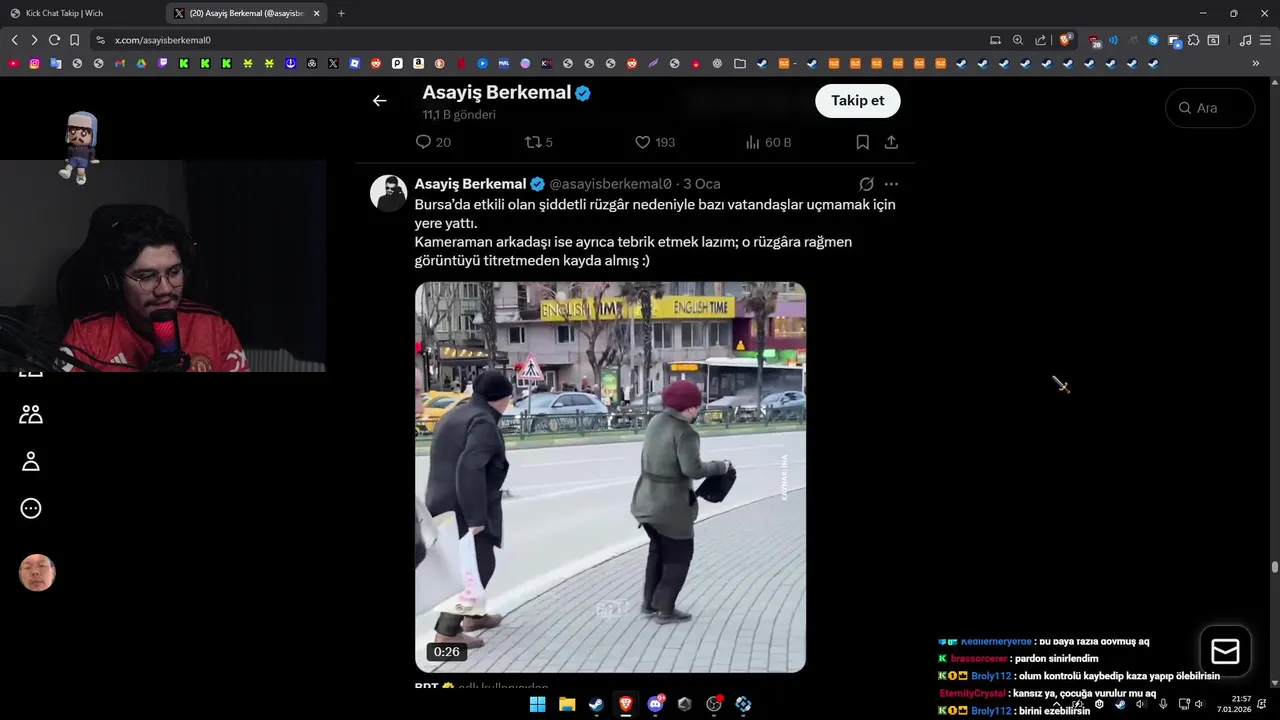
Task: Close the Asayiş Berkemal browser tab
Action: (318, 13)
